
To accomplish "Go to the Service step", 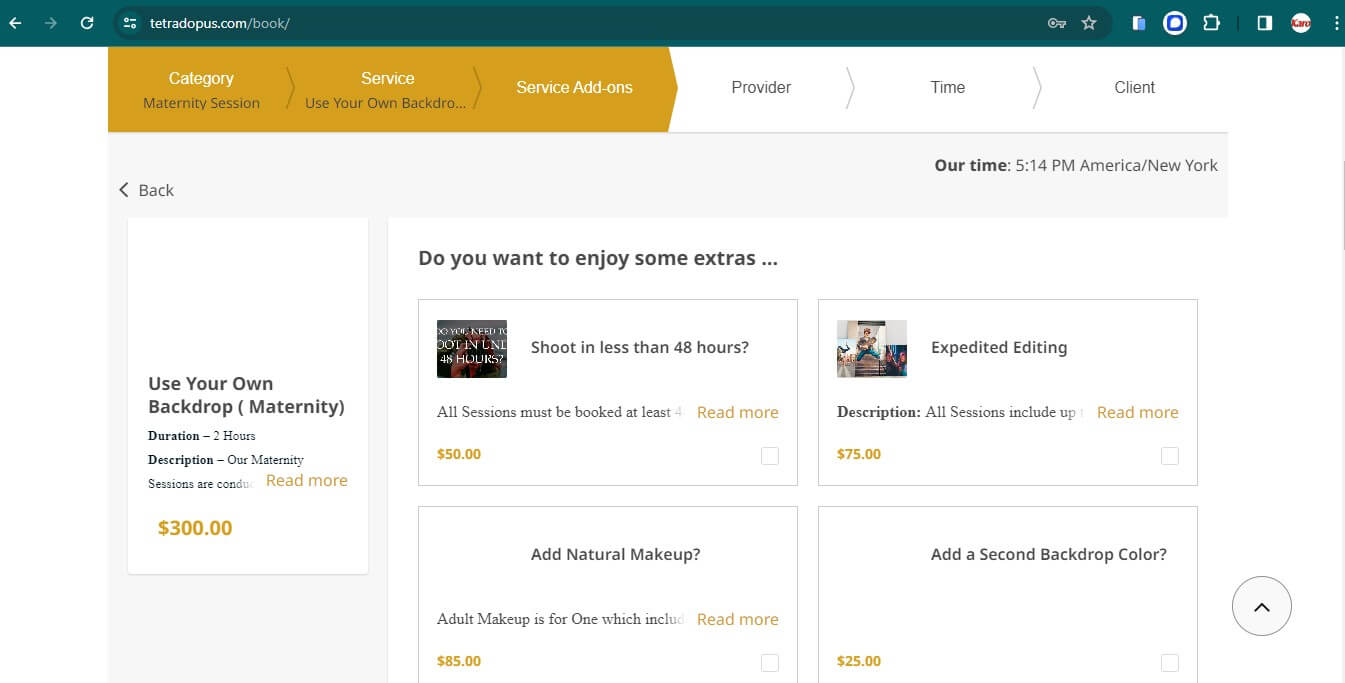I will point(387,88).
